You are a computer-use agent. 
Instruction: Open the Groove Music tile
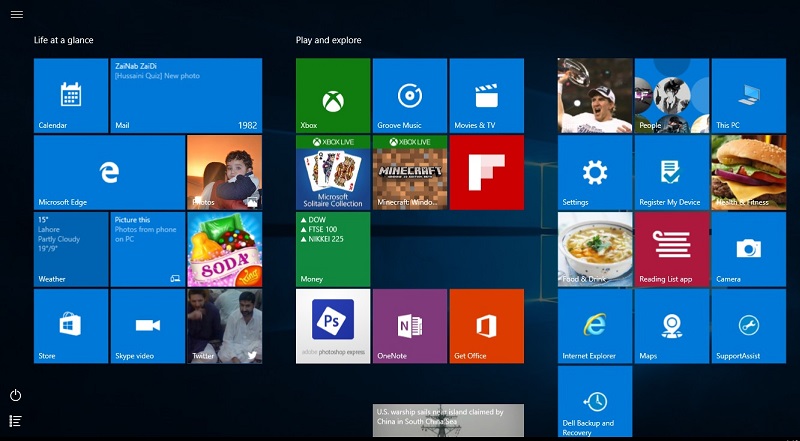pos(410,95)
